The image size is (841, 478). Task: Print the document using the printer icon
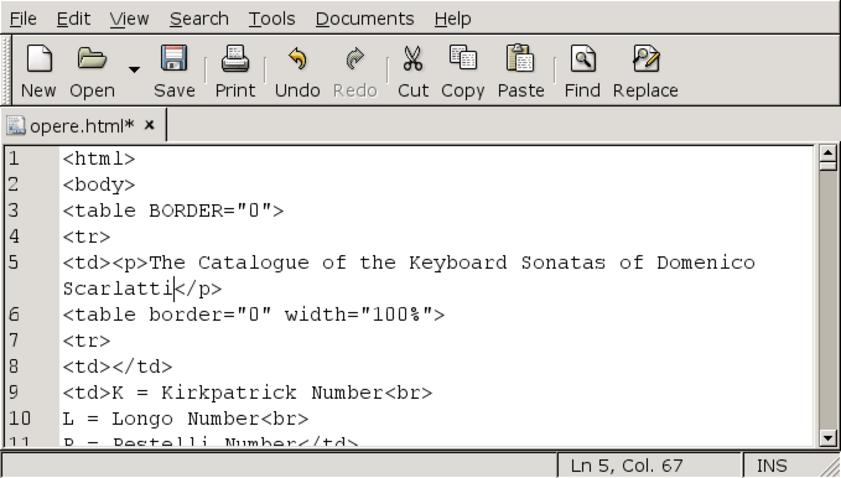235,60
